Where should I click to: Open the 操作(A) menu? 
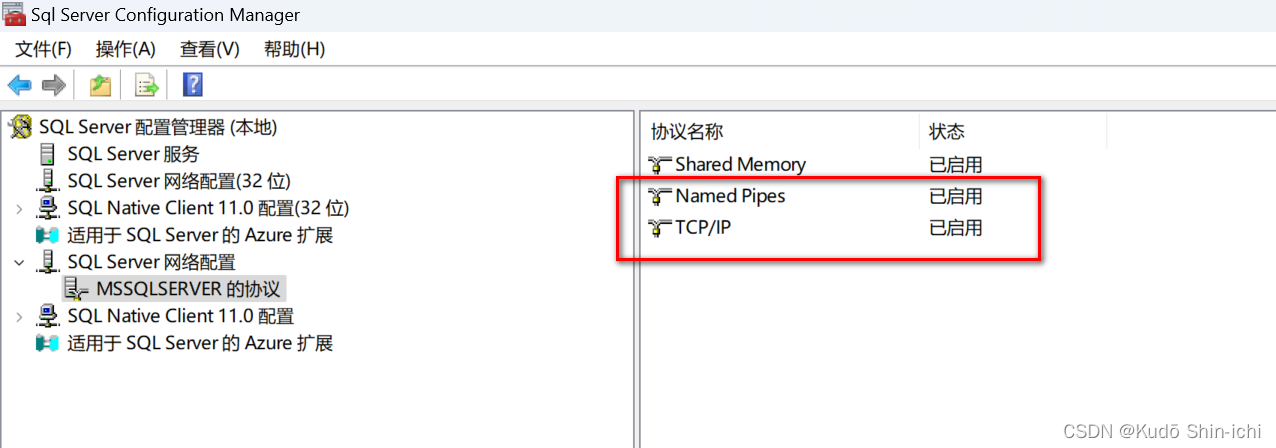point(126,49)
